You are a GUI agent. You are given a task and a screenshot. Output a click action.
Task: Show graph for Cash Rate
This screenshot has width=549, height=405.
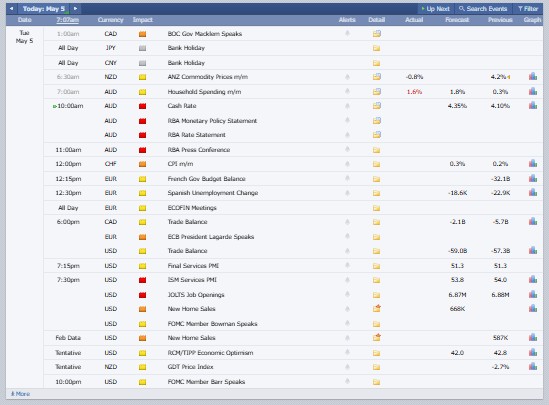pyautogui.click(x=533, y=105)
